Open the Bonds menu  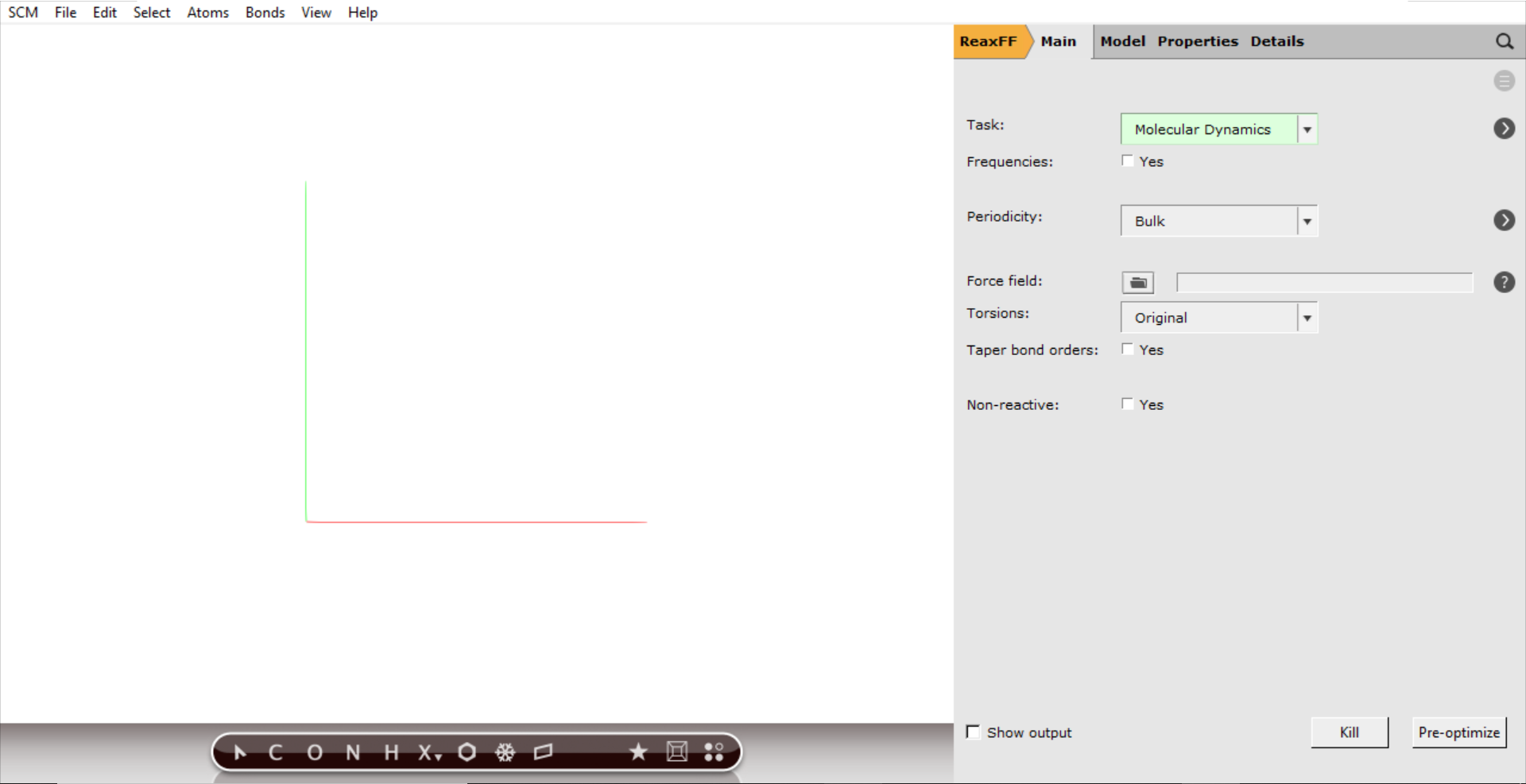pos(265,13)
